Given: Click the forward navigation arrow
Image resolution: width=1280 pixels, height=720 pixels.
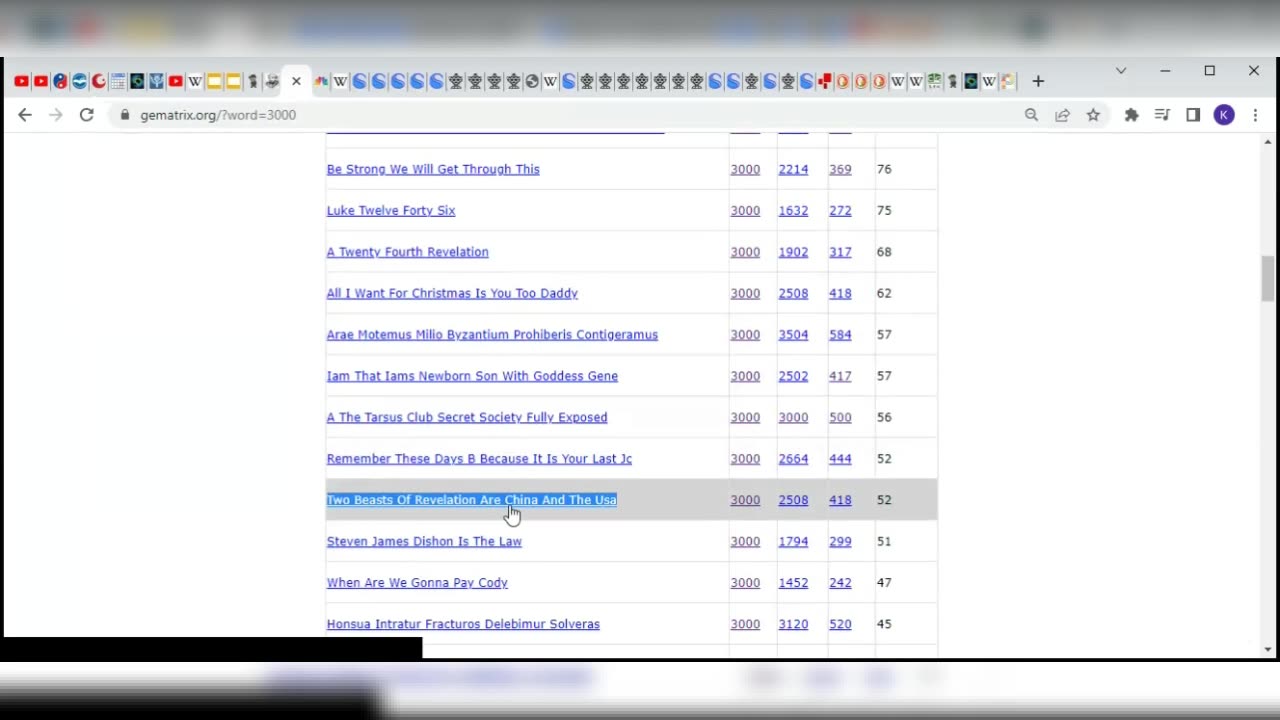Looking at the screenshot, I should point(56,115).
